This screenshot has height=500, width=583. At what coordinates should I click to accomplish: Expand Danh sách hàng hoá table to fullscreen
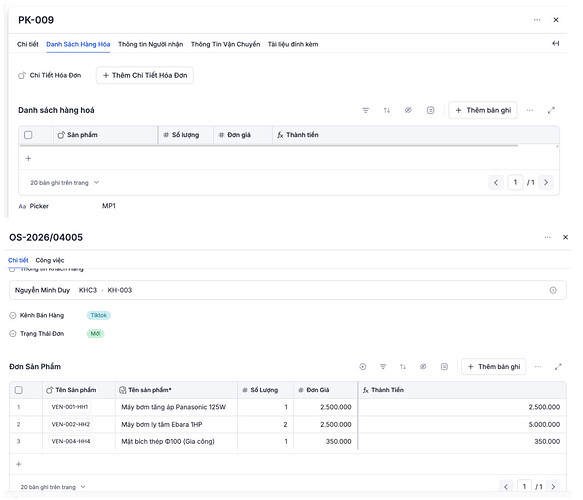tap(551, 110)
